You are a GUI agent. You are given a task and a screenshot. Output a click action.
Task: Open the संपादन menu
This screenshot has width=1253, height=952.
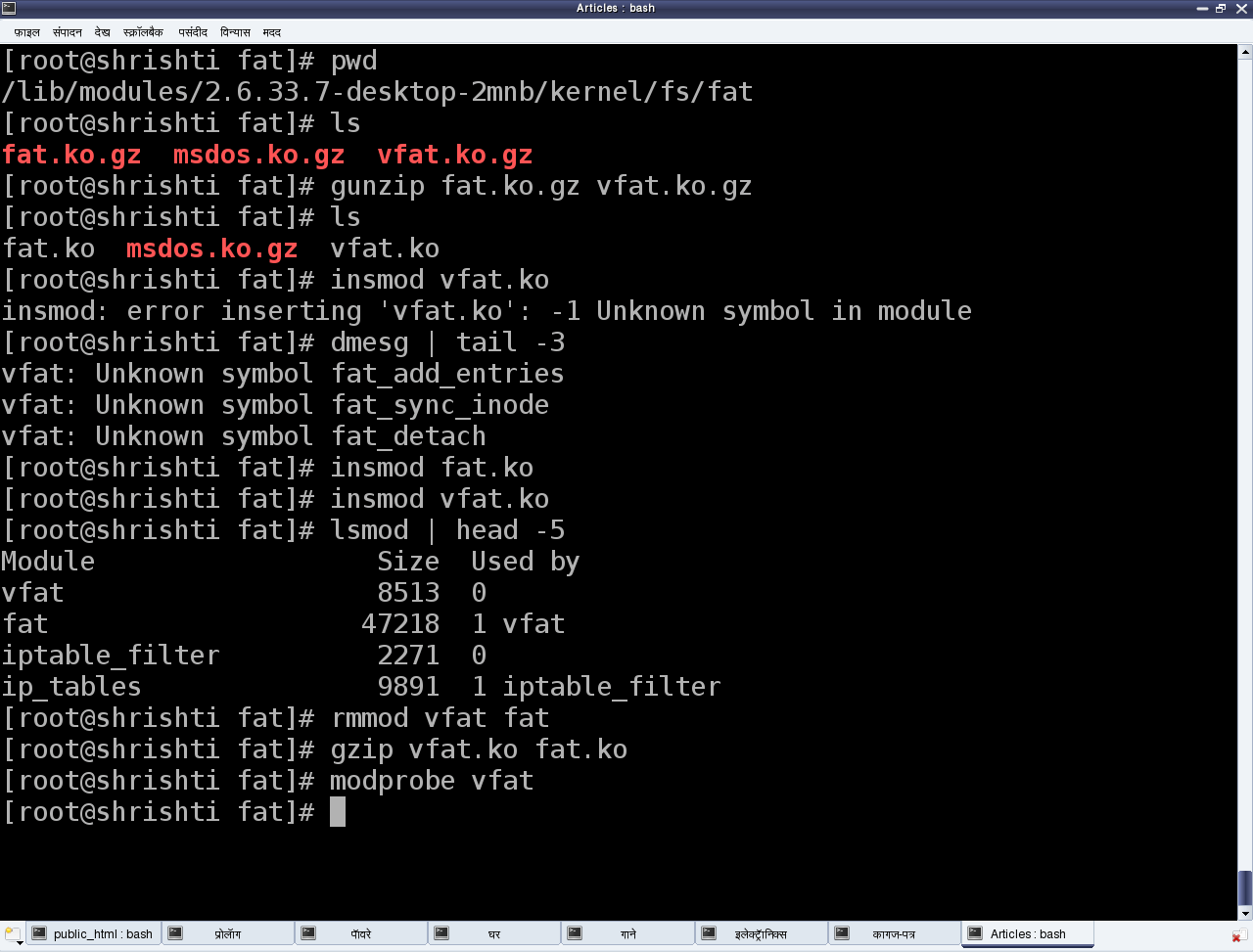[x=66, y=32]
